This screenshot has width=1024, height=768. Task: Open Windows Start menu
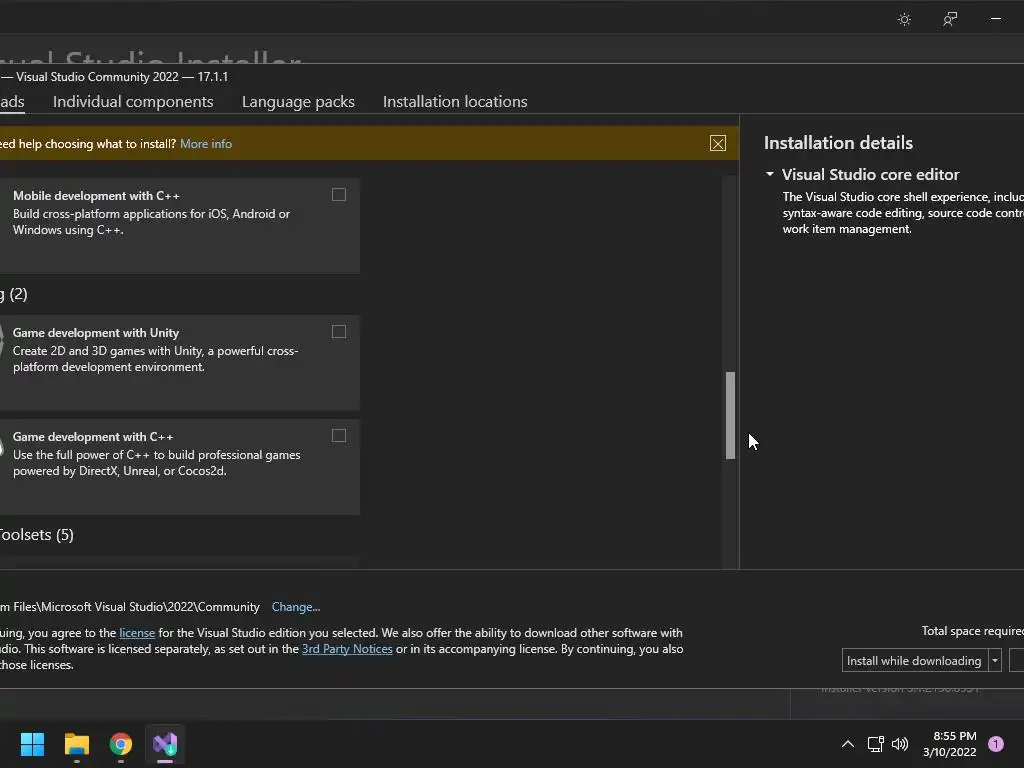coord(32,744)
